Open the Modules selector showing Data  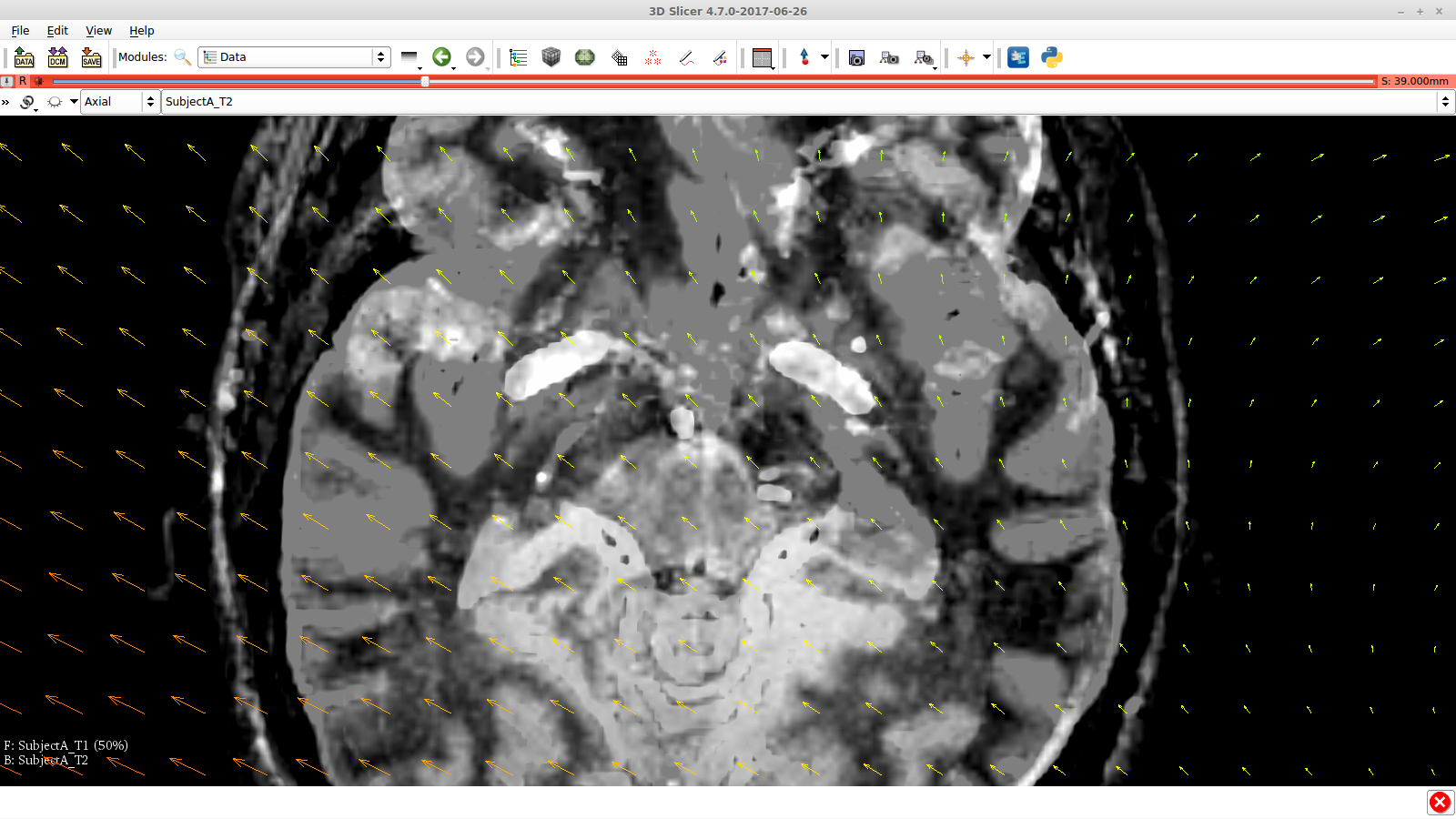(x=294, y=56)
